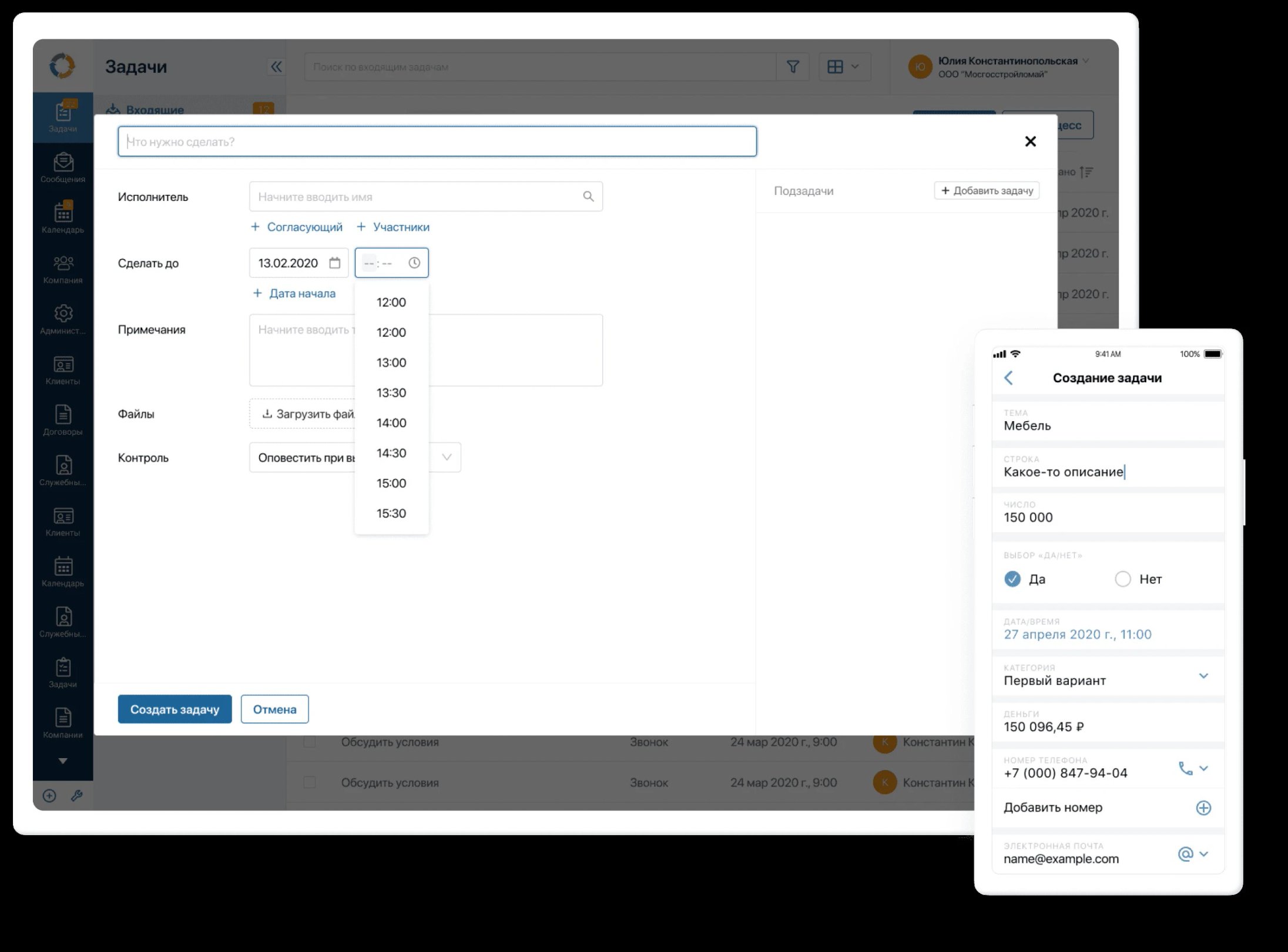Open Сообщения in the left sidebar
1288x952 pixels.
(63, 168)
